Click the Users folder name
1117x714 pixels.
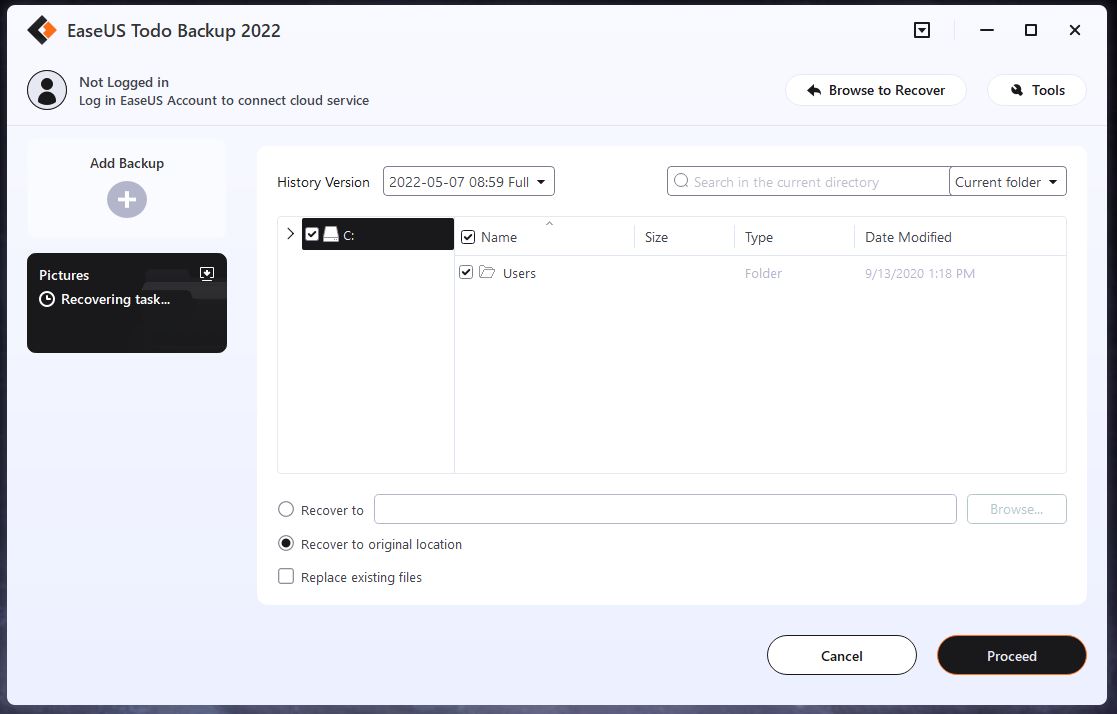[519, 274]
